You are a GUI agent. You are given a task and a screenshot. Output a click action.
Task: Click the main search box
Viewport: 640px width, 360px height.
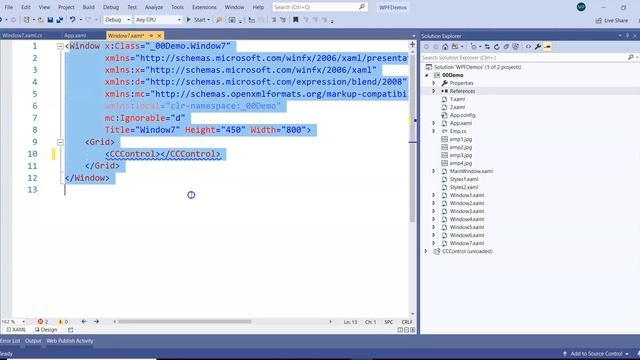[320, 7]
